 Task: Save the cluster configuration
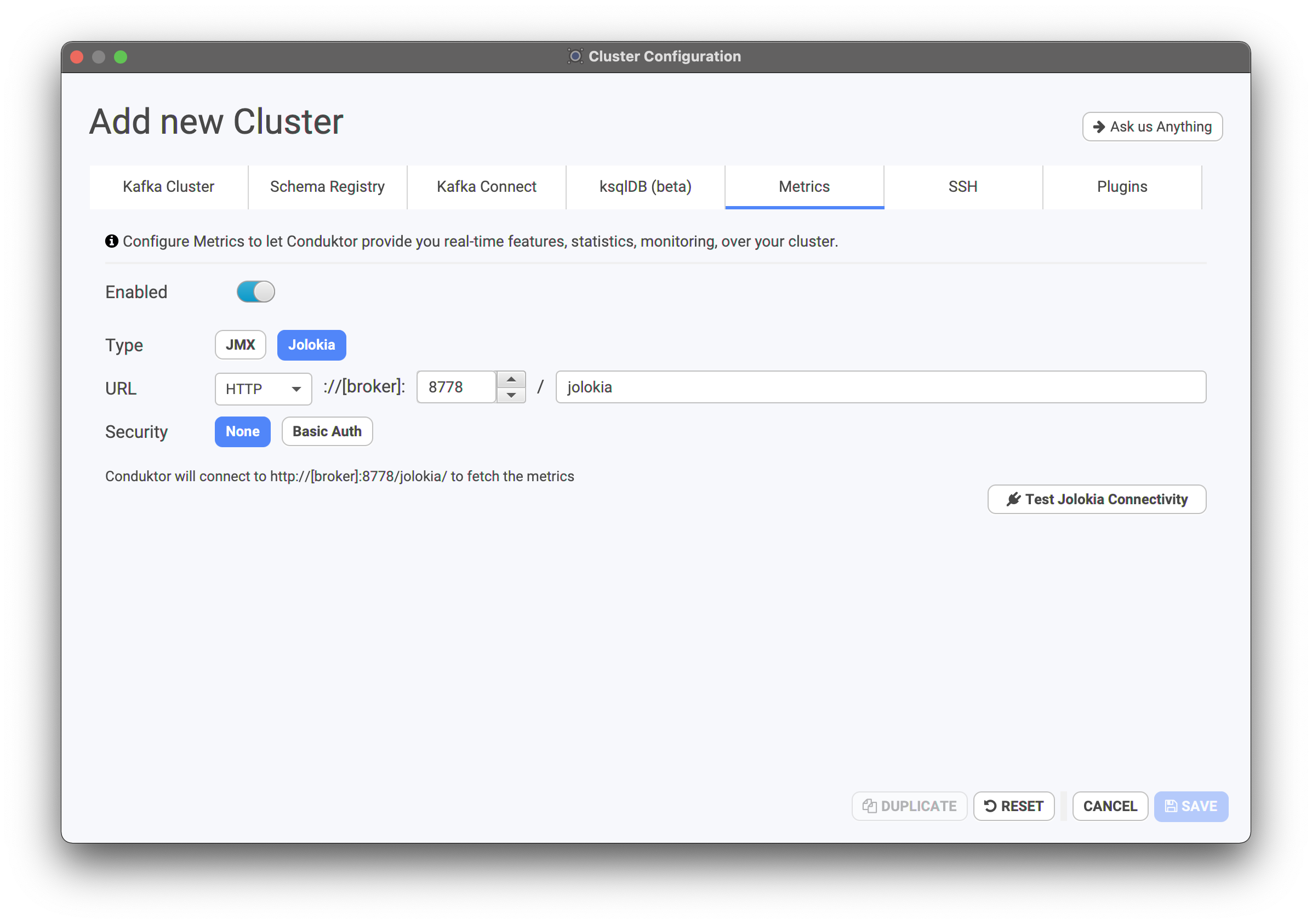coord(1191,806)
